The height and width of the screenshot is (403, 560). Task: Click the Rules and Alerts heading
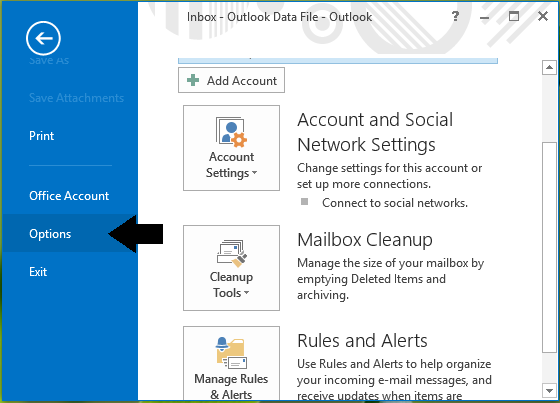(362, 340)
